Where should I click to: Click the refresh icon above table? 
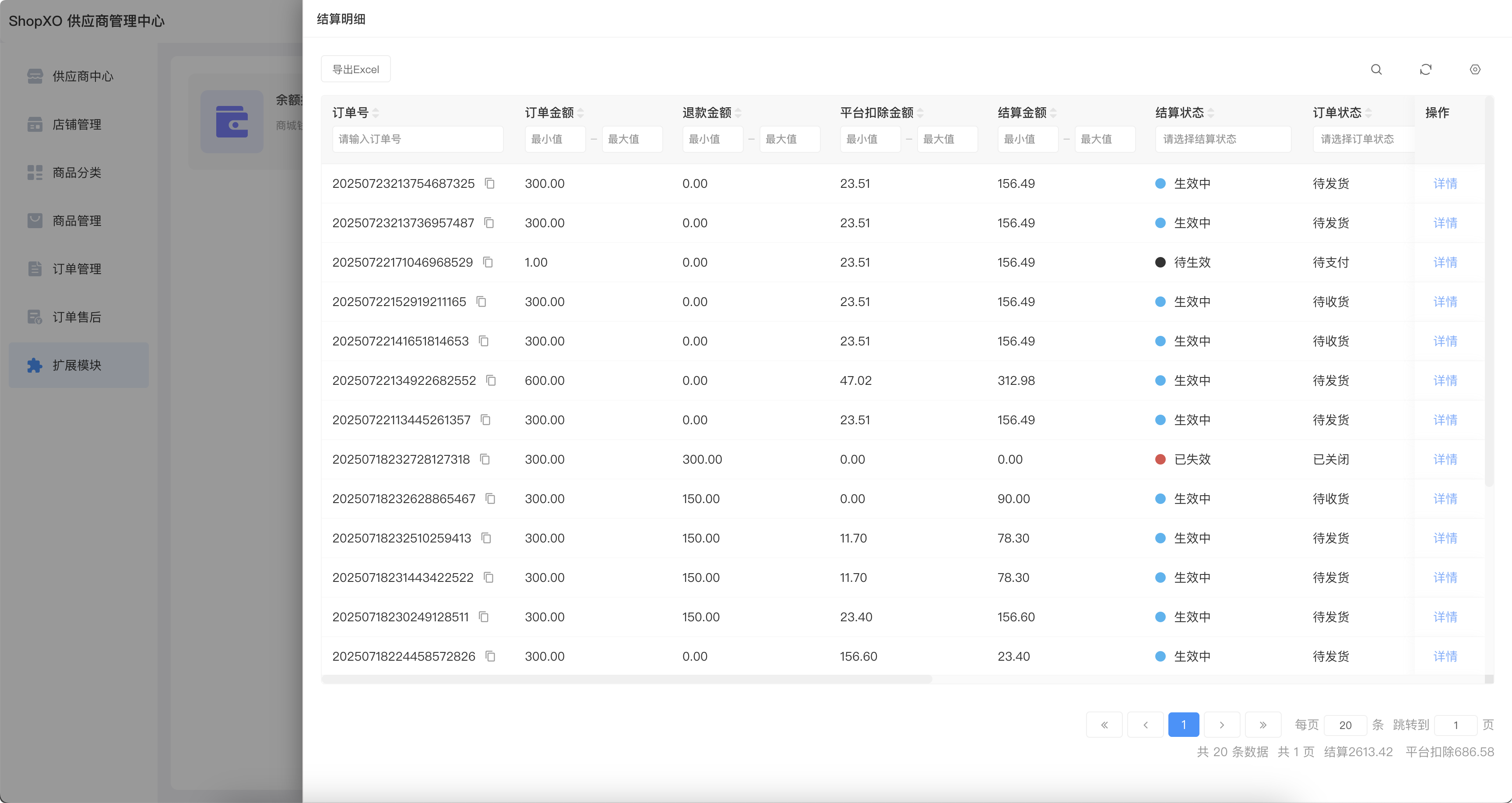point(1425,69)
